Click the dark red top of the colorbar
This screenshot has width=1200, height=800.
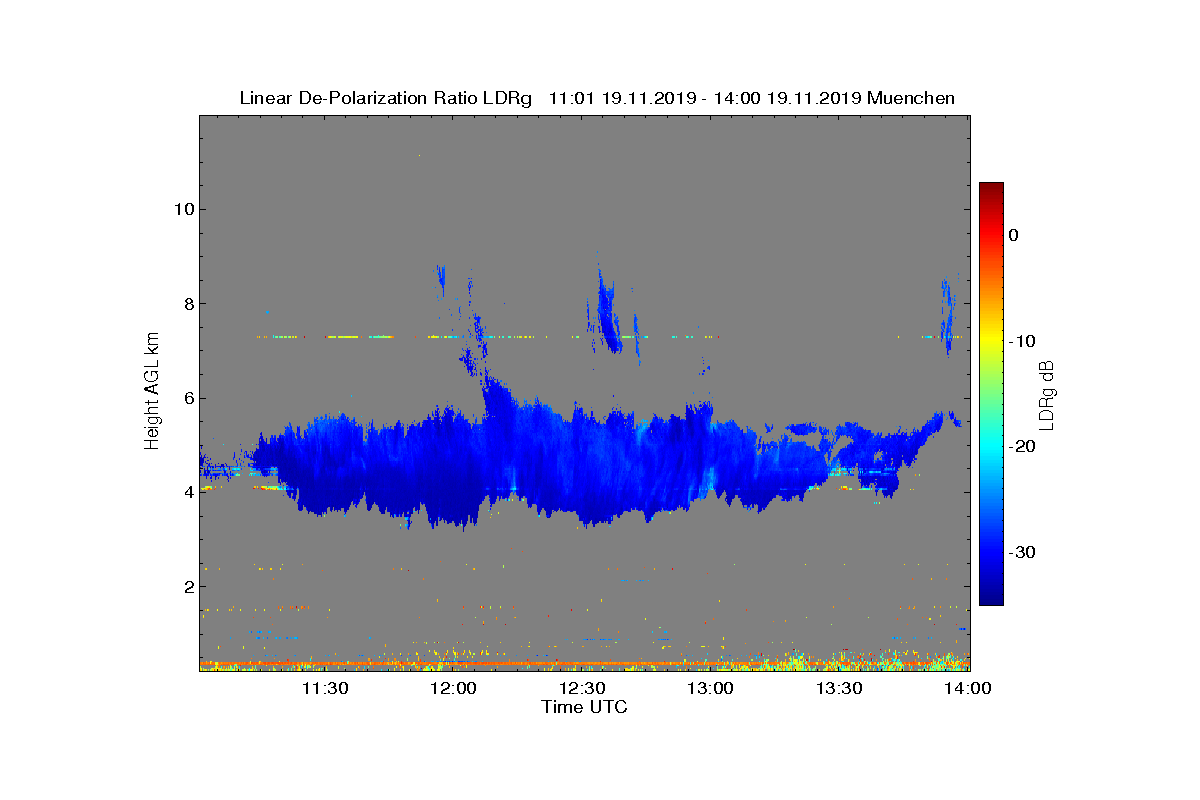[991, 189]
